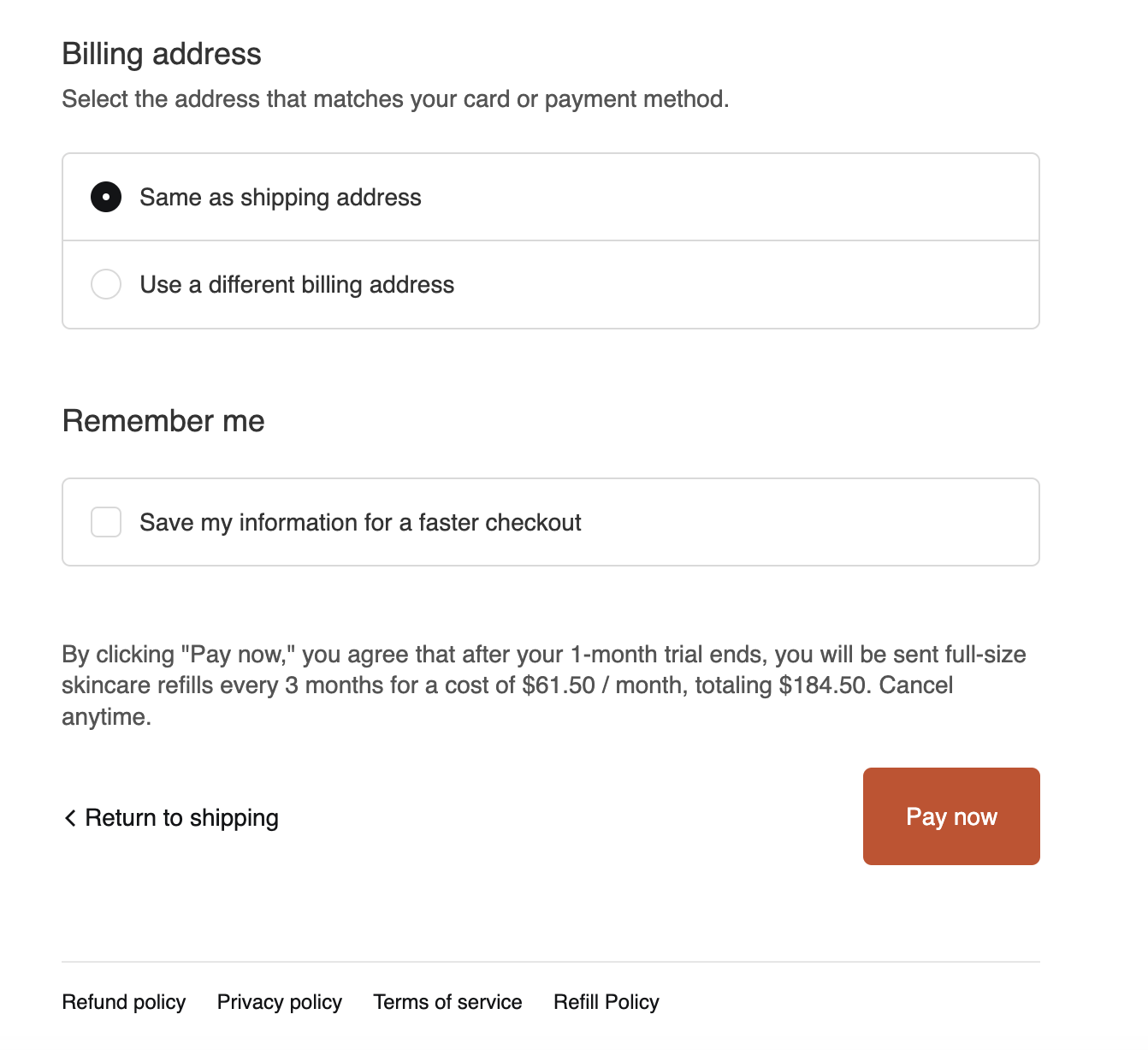1148x1050 pixels.
Task: Tick the "Save my information" checkbox
Action: click(106, 522)
